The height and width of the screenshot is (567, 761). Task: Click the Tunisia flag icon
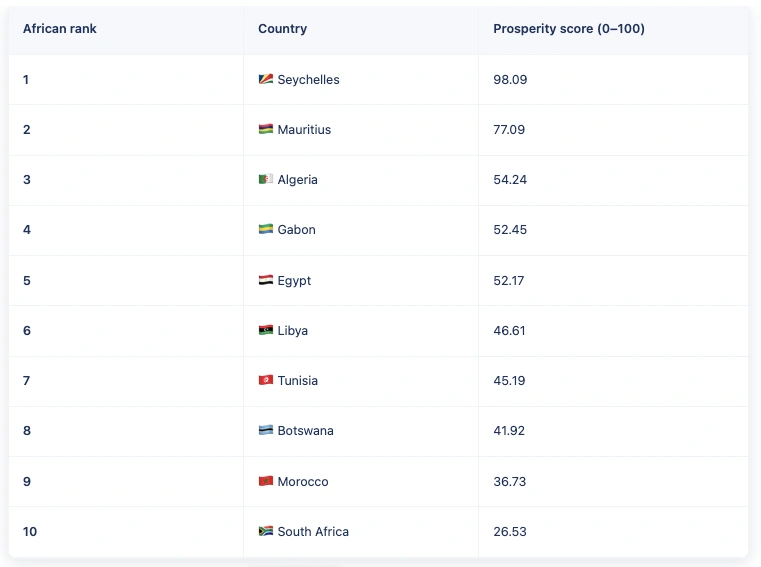click(265, 381)
